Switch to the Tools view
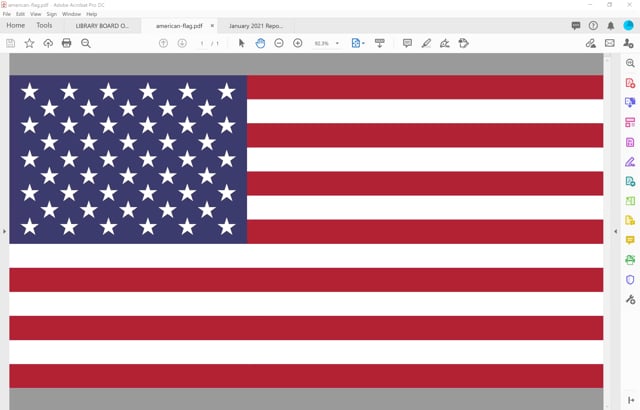 point(44,25)
